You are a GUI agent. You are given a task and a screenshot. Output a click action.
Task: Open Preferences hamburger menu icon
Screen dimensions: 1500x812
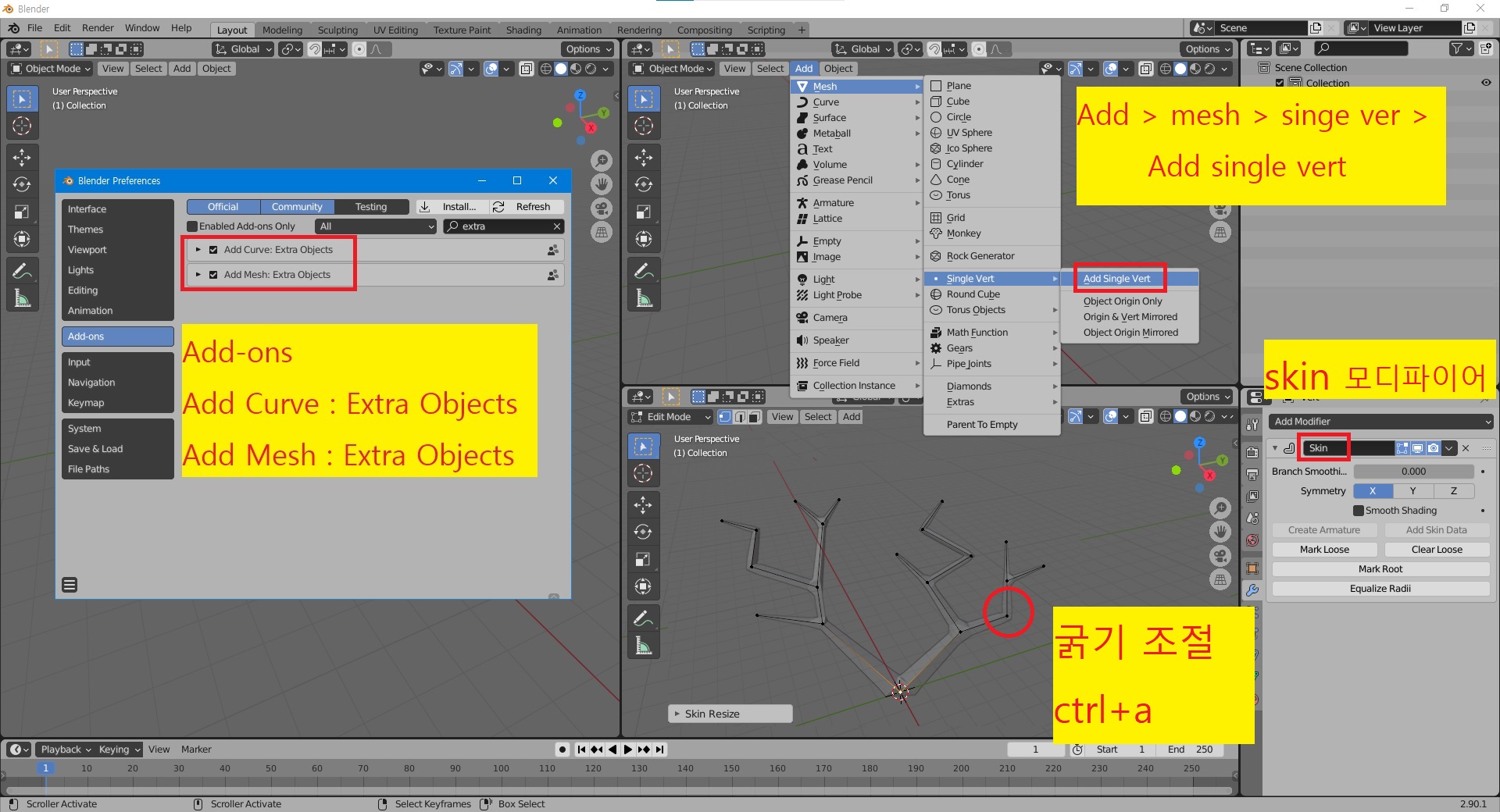click(x=70, y=585)
